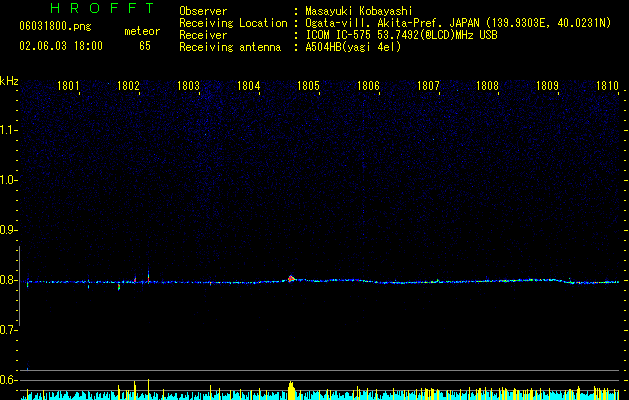Select the Ogata-vill. Akita-Pref. JAPAN location text
629x400 pixels.
[x=458, y=23]
